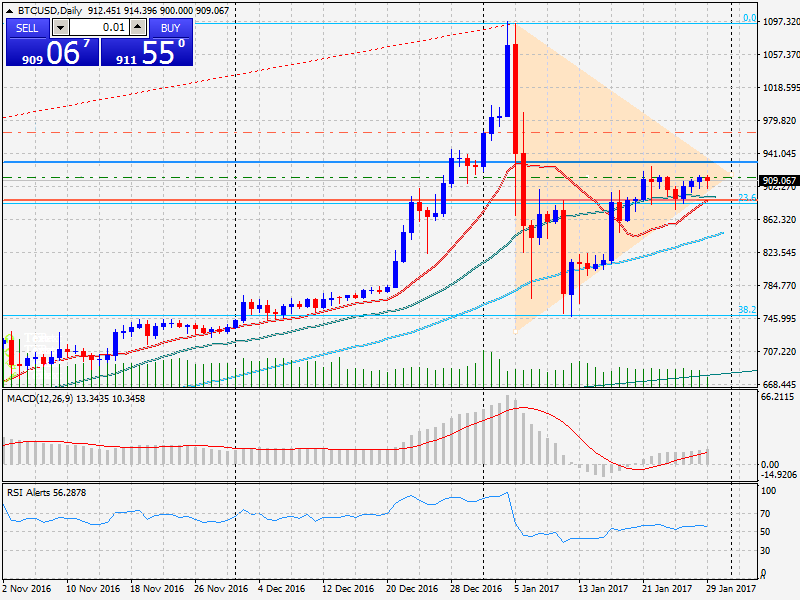Click the 0.0 Fibonacci level label

tap(749, 18)
